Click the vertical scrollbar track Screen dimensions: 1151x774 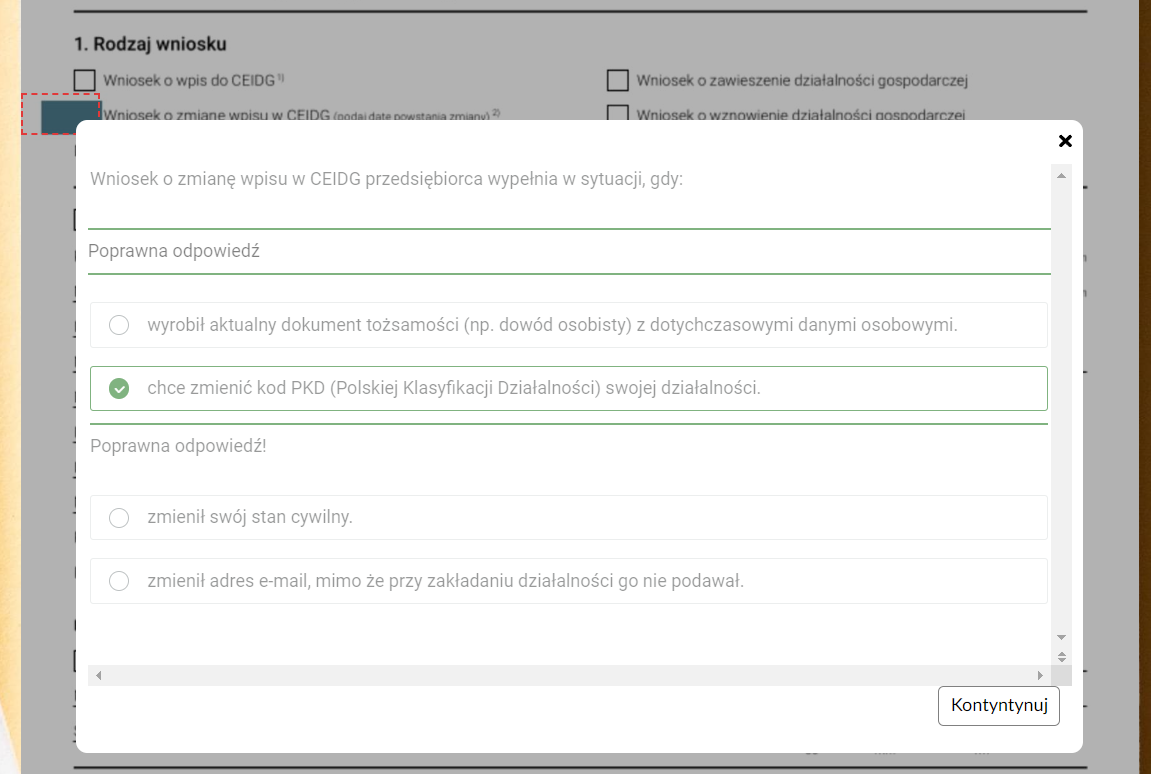[x=1062, y=400]
